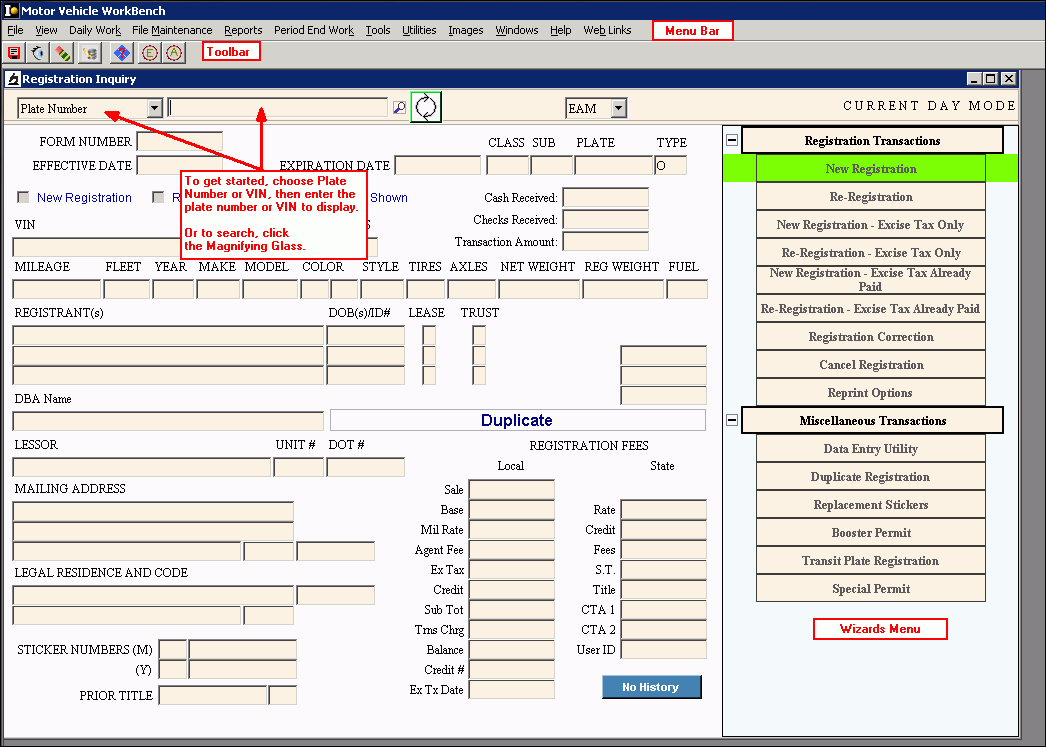Open the EAM dropdown list
The image size is (1046, 747).
click(x=619, y=108)
